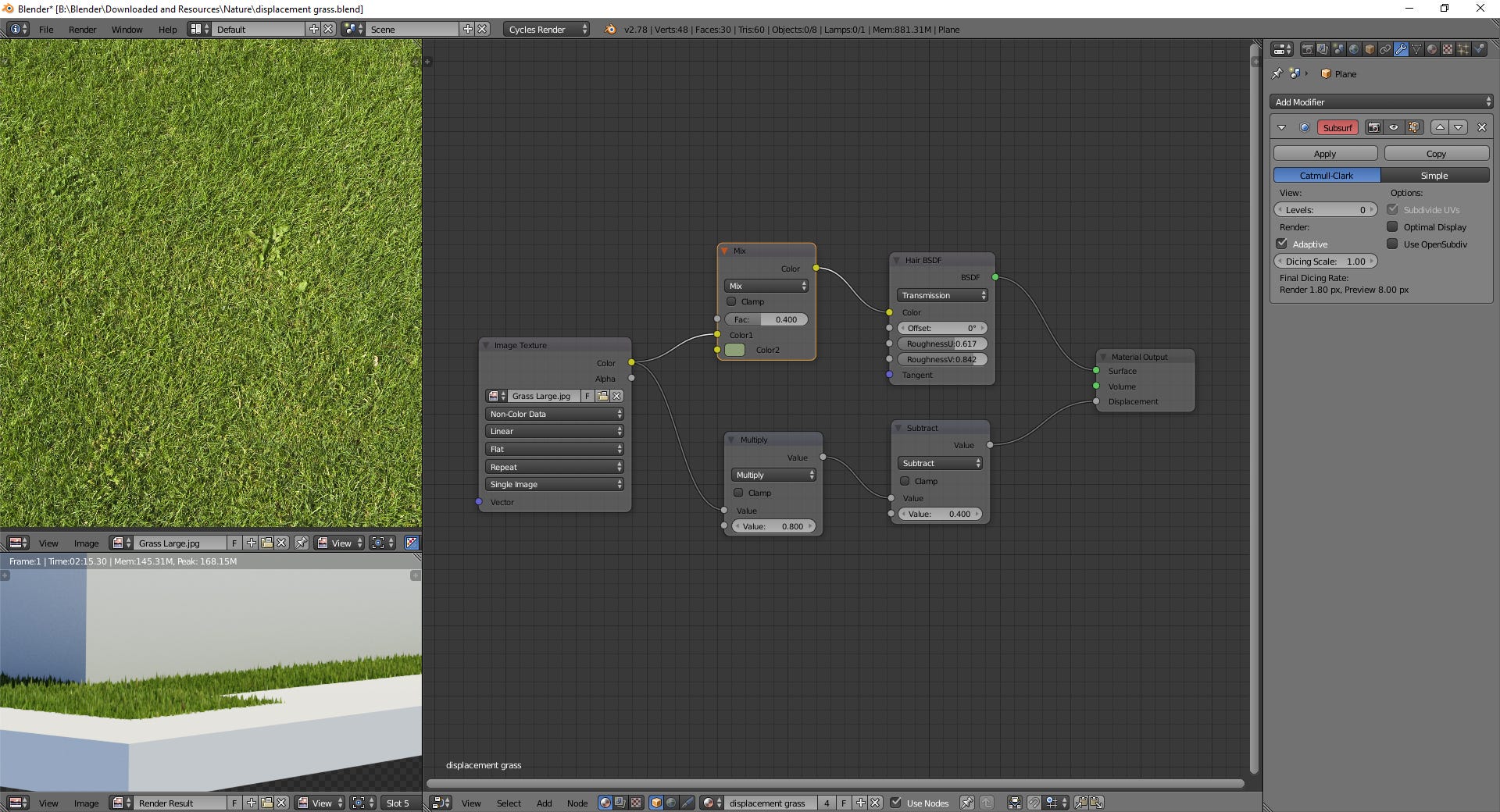Open the Render menu in top bar
This screenshot has width=1500, height=812.
(82, 29)
